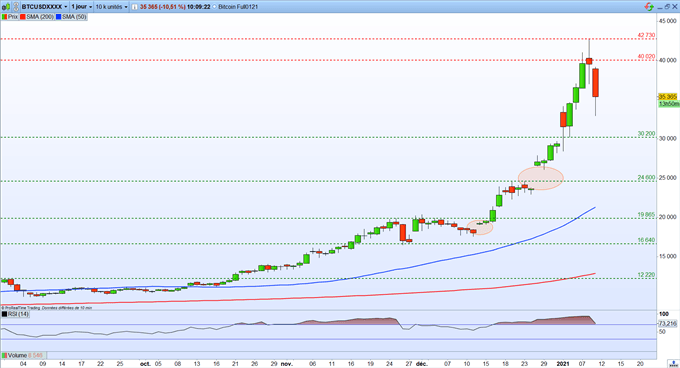Click the red SMA (200) color square
The height and width of the screenshot is (368, 680).
[x=23, y=17]
